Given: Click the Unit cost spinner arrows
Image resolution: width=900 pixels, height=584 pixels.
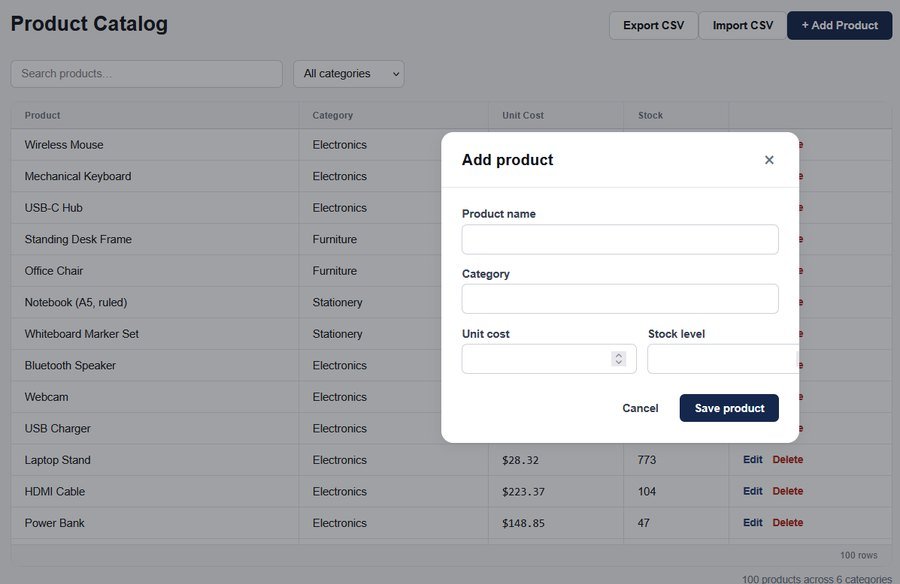Looking at the screenshot, I should [x=618, y=359].
